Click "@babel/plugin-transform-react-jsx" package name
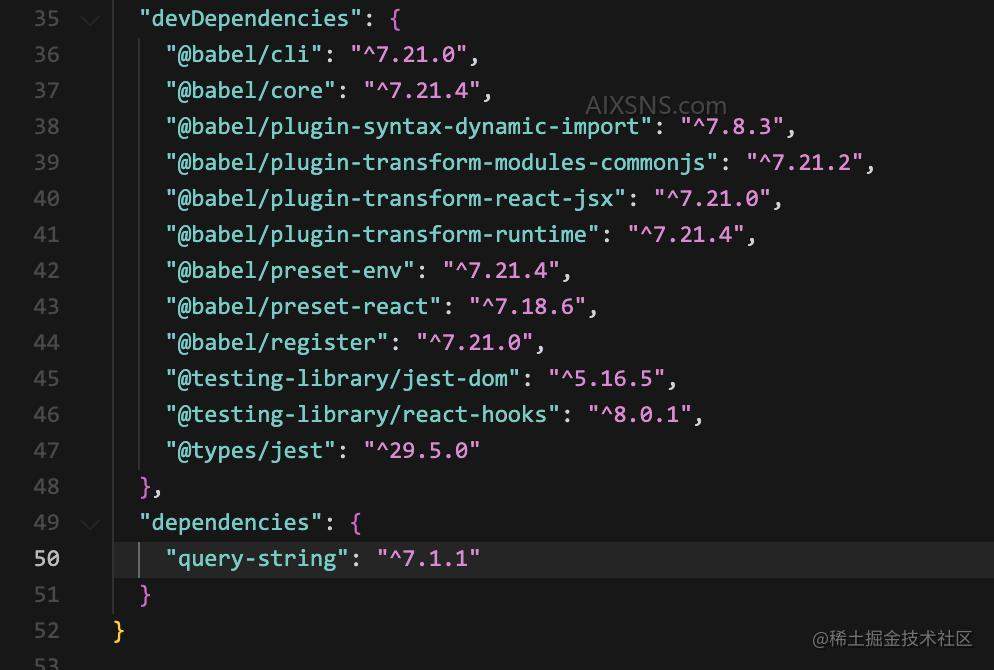This screenshot has width=994, height=670. (x=396, y=199)
